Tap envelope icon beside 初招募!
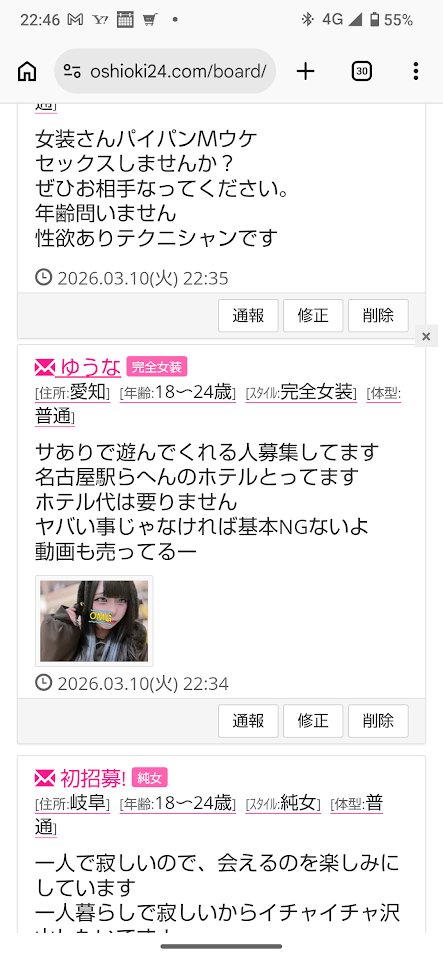The image size is (443, 960). pyautogui.click(x=45, y=778)
